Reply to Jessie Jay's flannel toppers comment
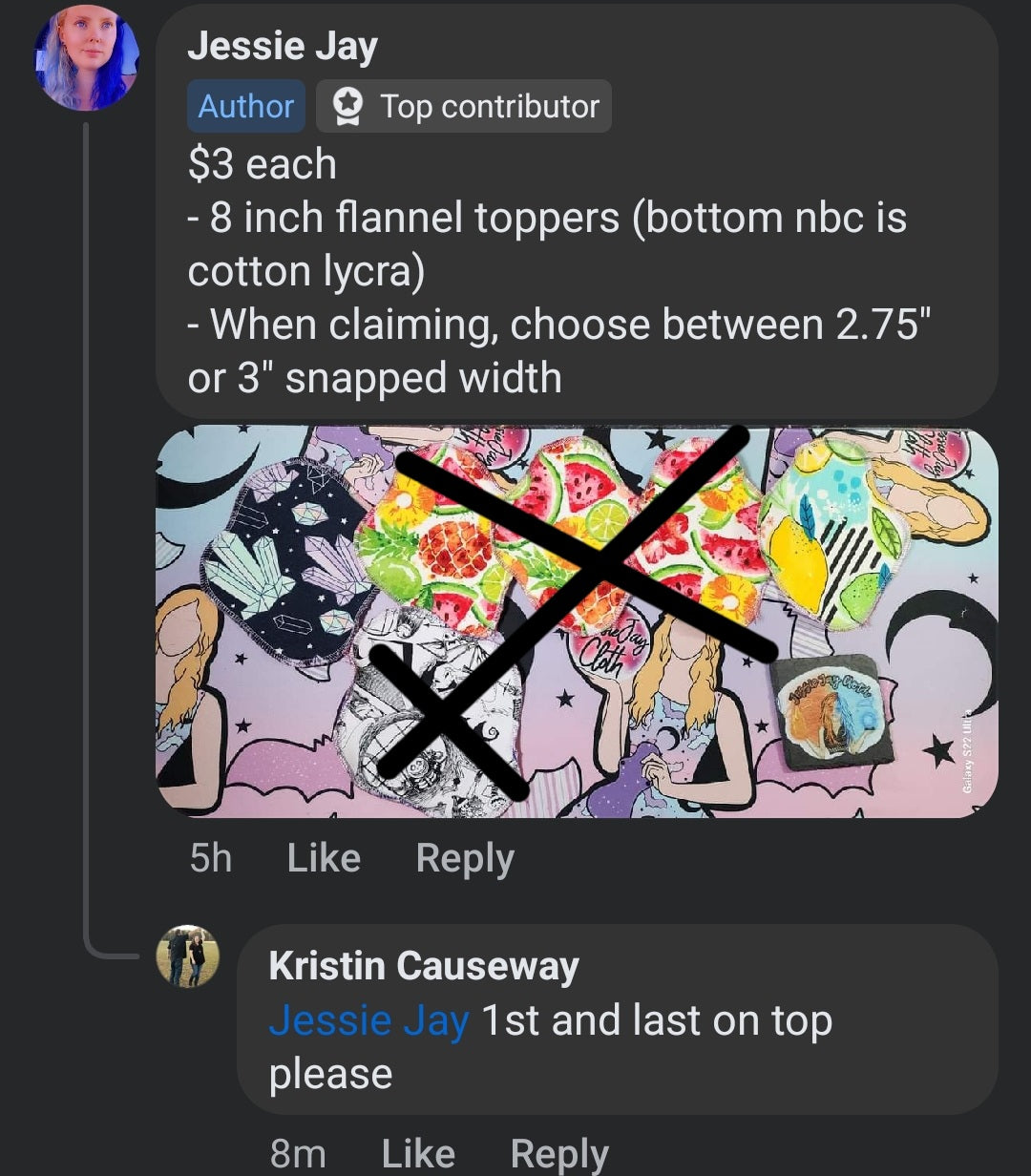 click(x=465, y=857)
